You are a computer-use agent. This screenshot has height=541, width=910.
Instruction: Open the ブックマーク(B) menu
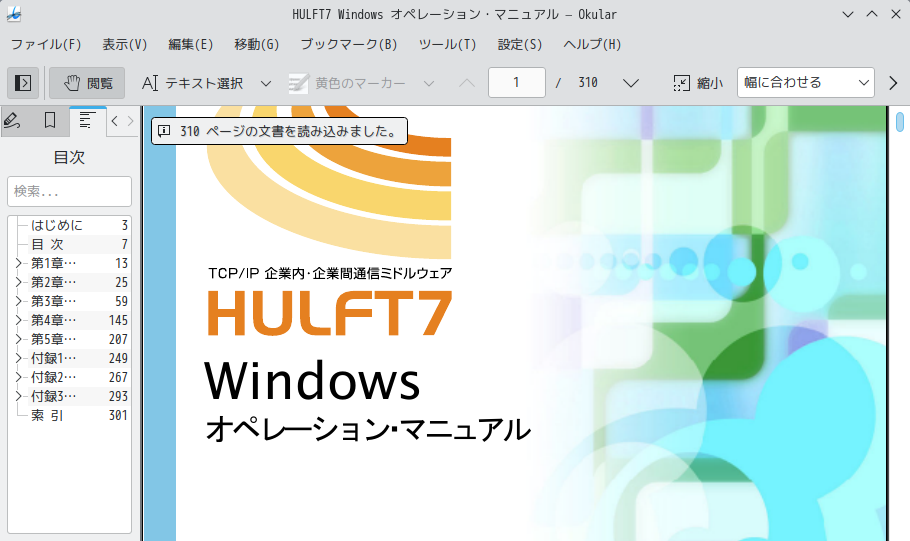[349, 45]
